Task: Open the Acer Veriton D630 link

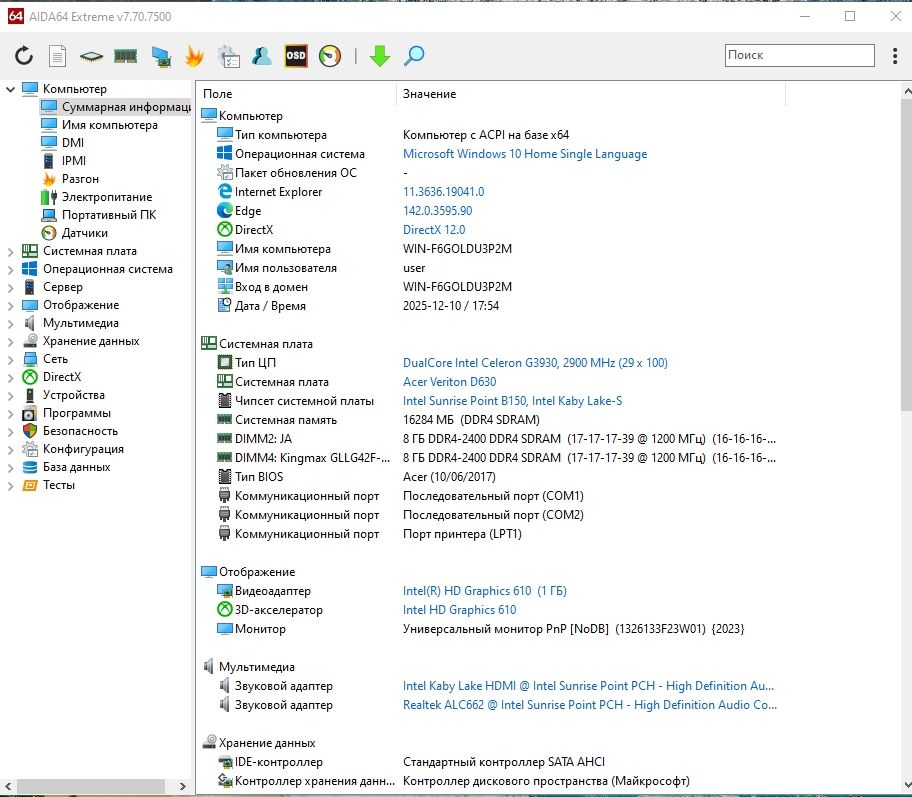Action: [x=450, y=382]
